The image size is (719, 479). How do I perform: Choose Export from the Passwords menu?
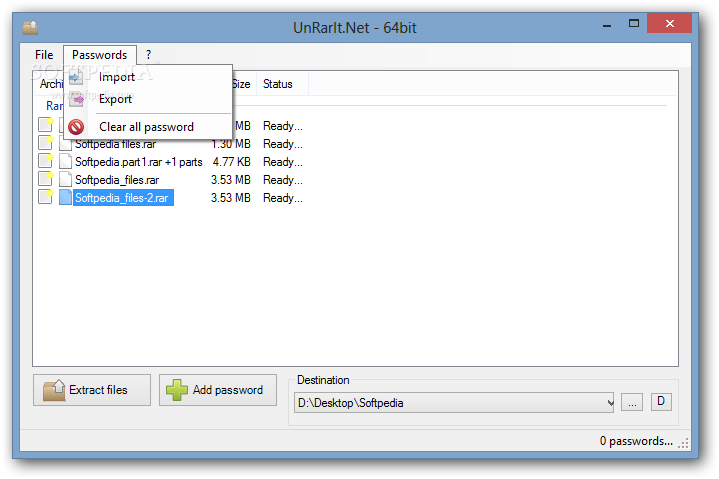click(148, 99)
